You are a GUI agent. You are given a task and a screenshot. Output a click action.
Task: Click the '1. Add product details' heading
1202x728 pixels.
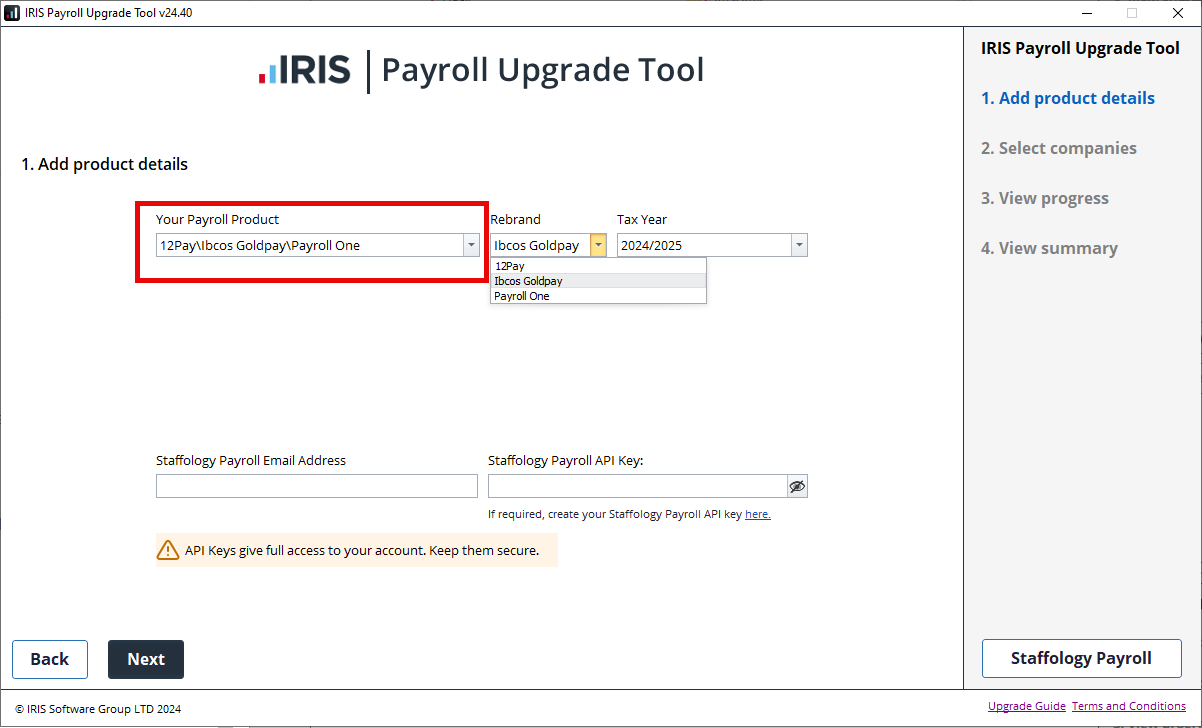(105, 164)
